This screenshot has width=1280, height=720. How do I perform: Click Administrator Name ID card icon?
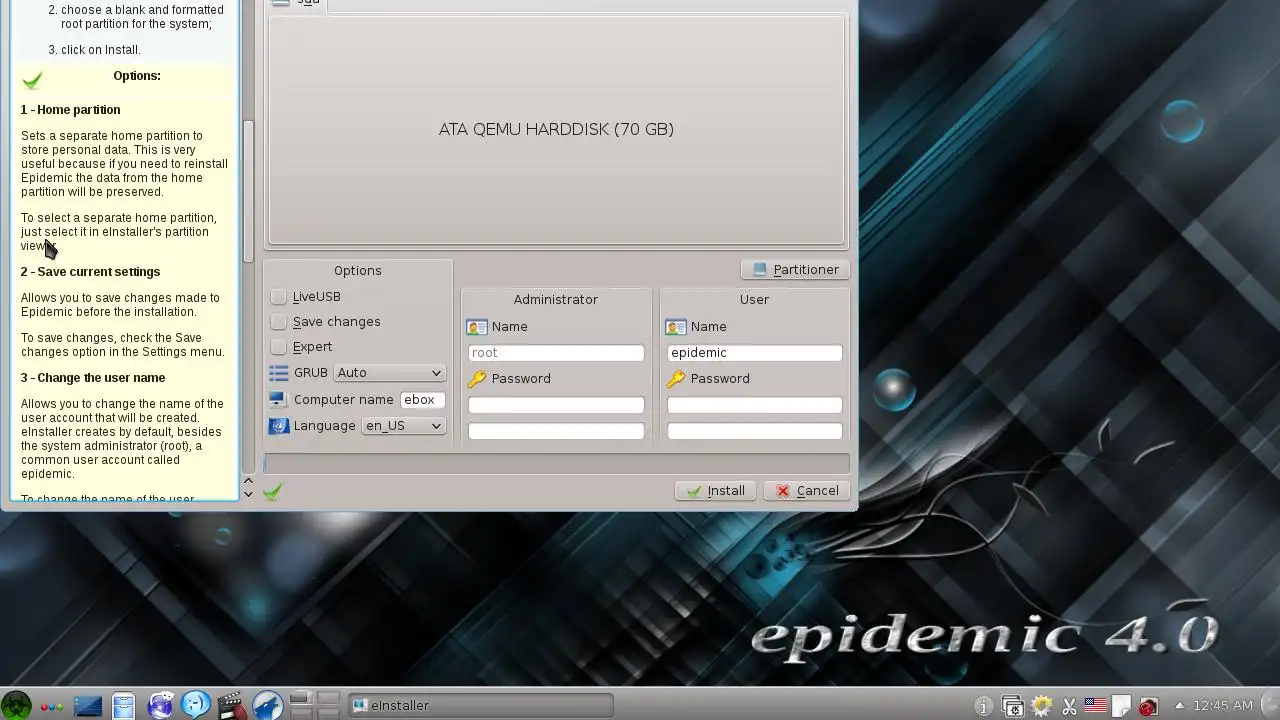click(477, 327)
